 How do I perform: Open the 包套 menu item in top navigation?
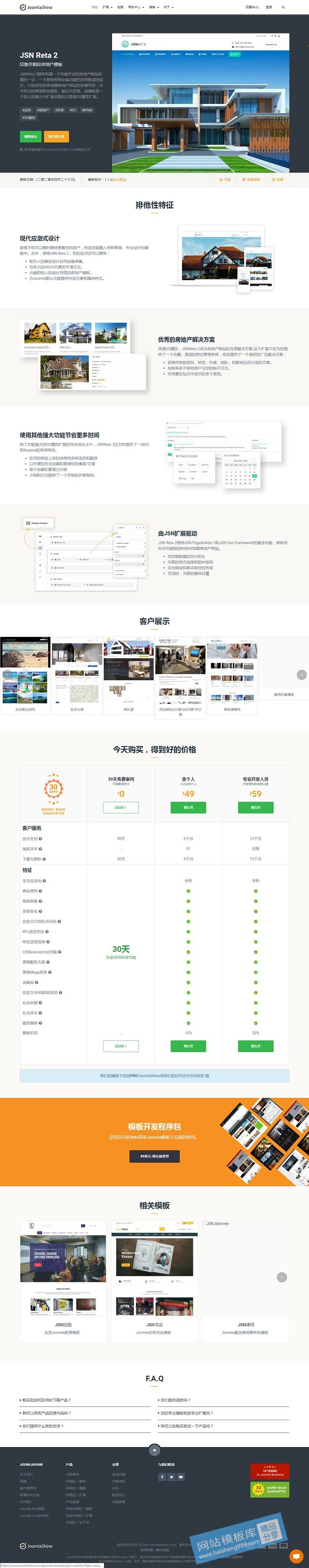click(120, 7)
